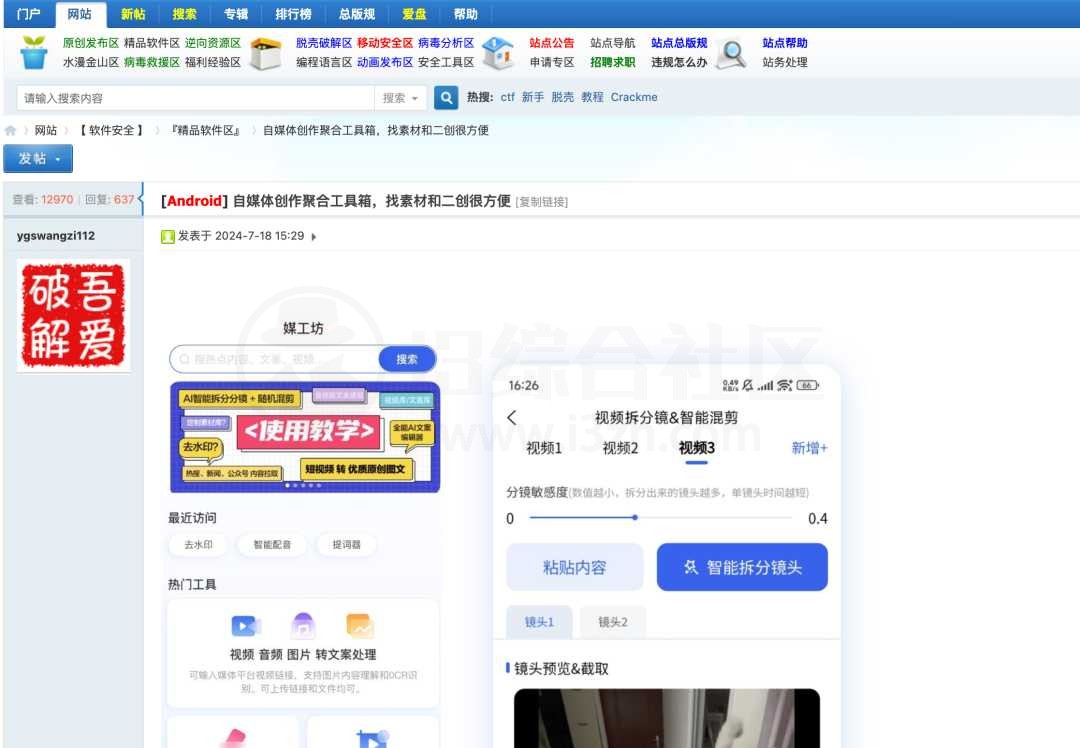
Task: Open 脱壳破解区 link
Action: tap(324, 43)
